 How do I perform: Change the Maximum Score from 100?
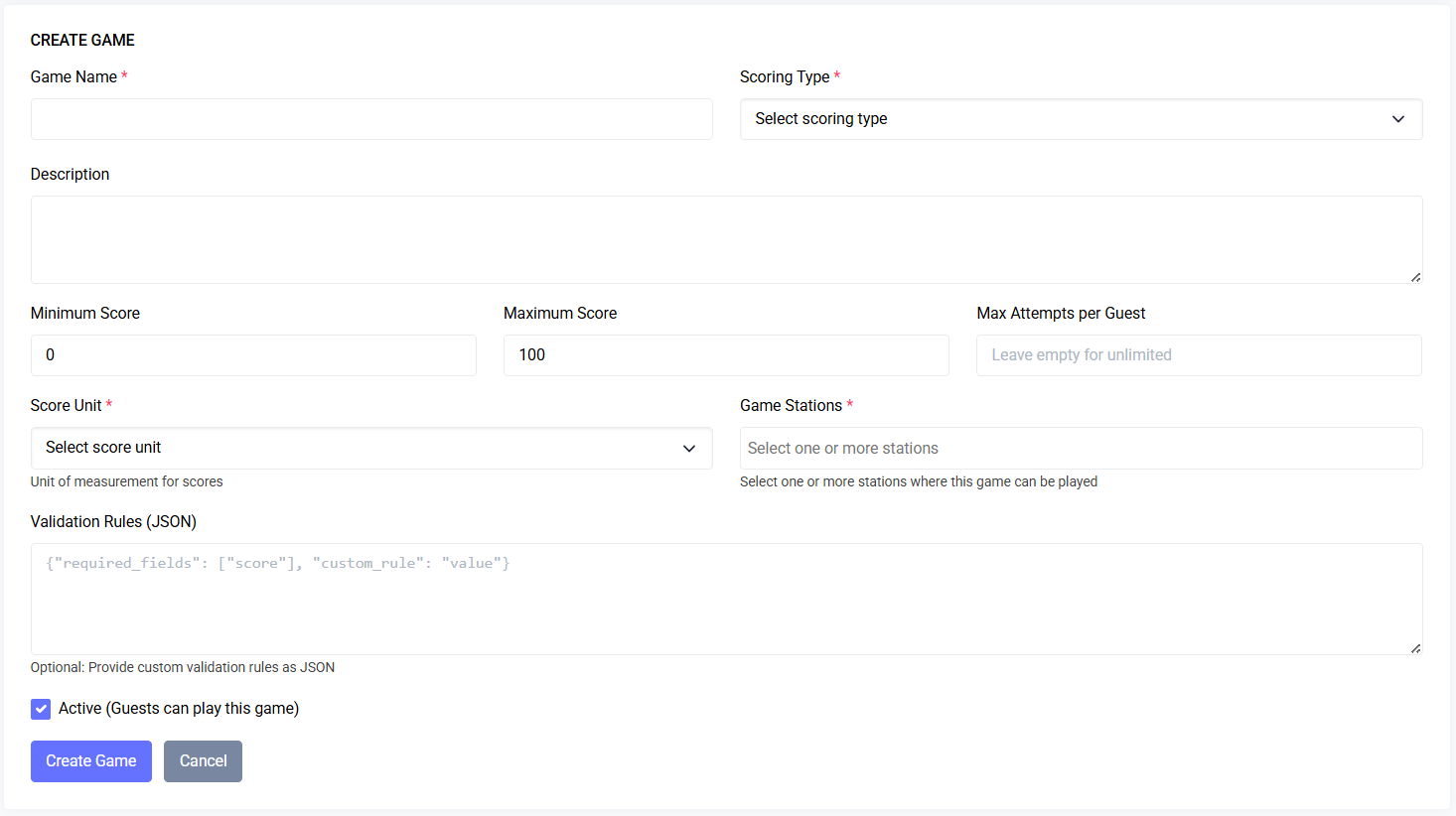click(x=726, y=354)
